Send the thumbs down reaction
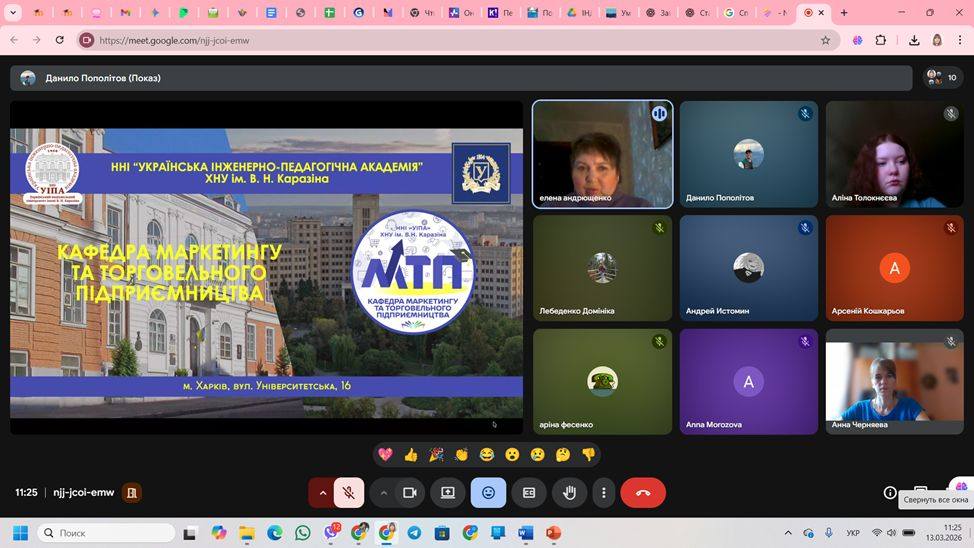The height and width of the screenshot is (548, 974). (588, 455)
